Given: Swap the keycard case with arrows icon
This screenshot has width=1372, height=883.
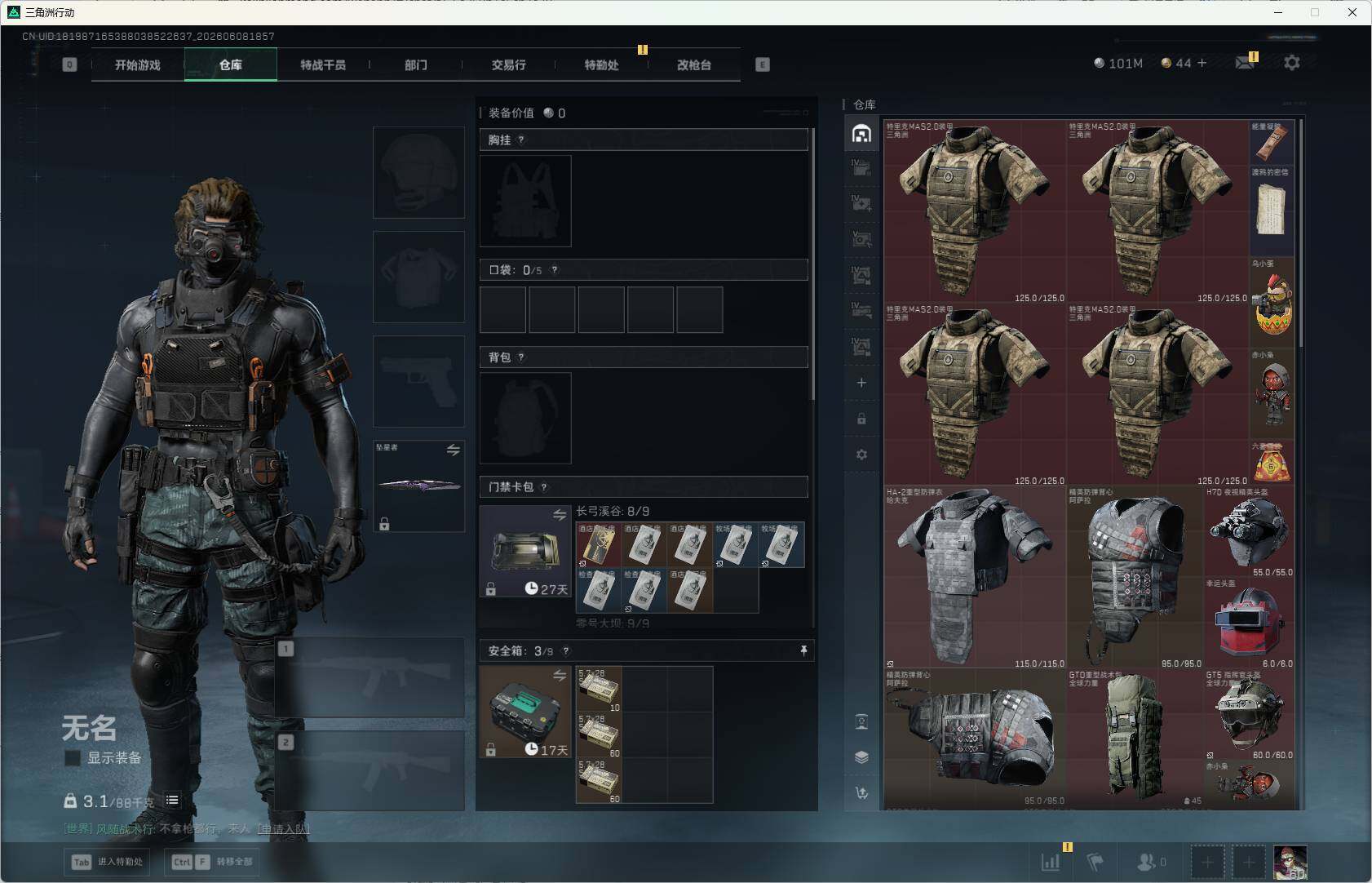Looking at the screenshot, I should pyautogui.click(x=560, y=515).
